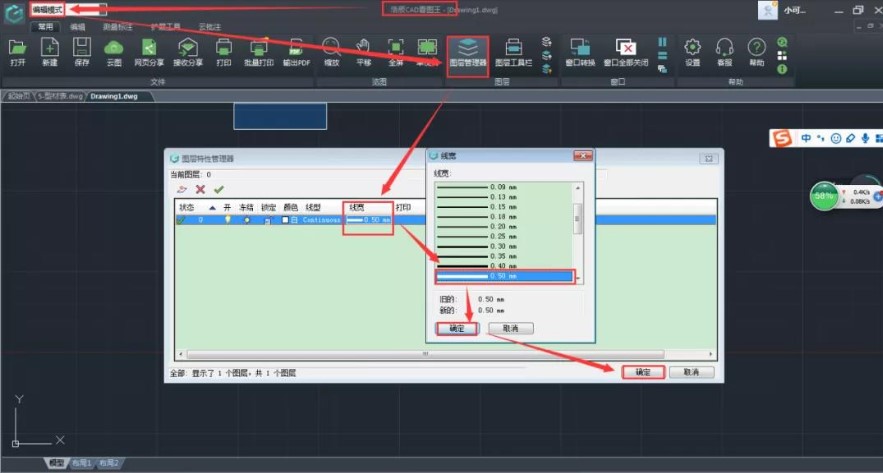Screen dimensions: 883x473
Task: Toggle layer 0 on/off lightbulb
Action: 228,220
